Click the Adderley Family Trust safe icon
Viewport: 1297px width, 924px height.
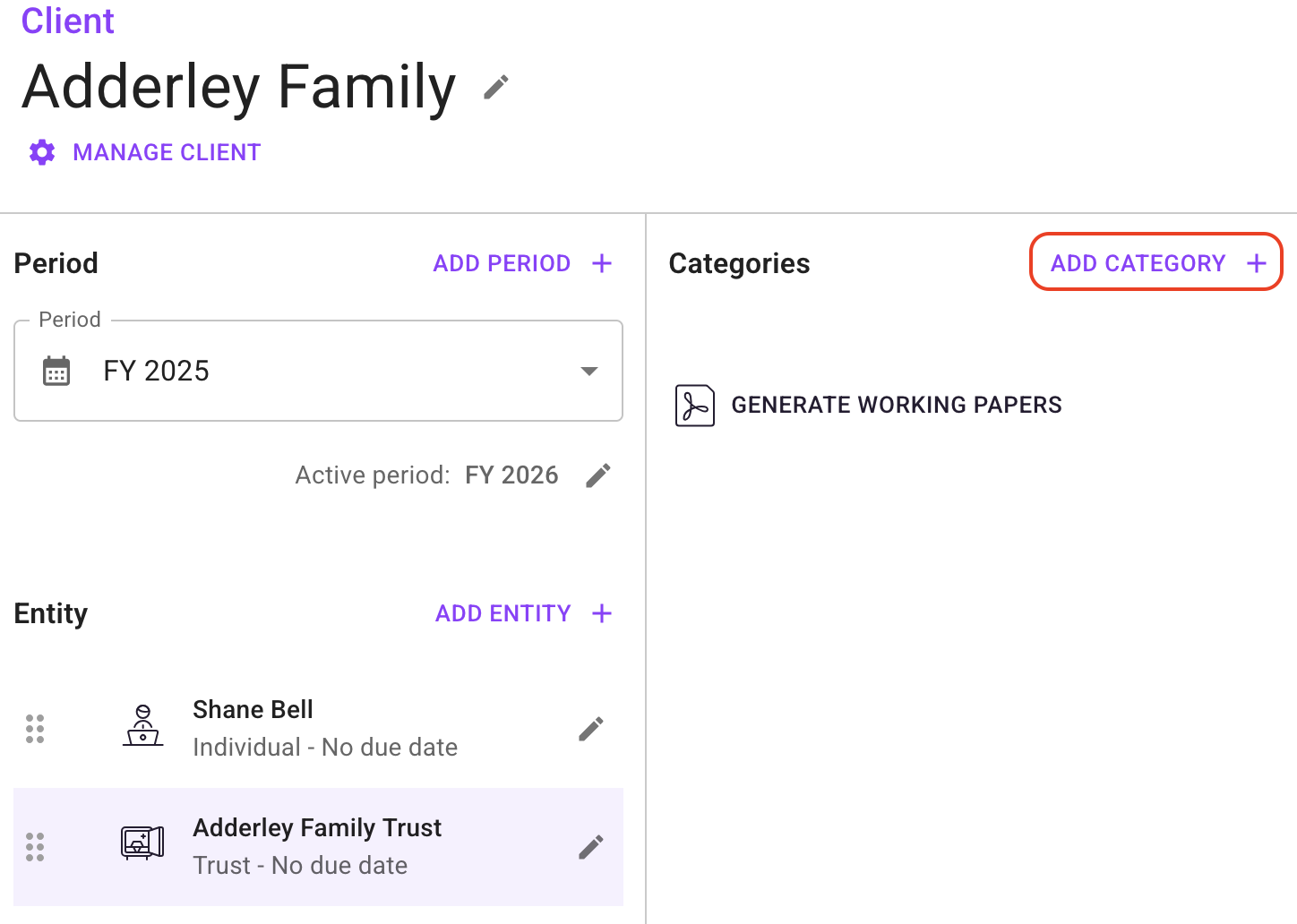(142, 843)
